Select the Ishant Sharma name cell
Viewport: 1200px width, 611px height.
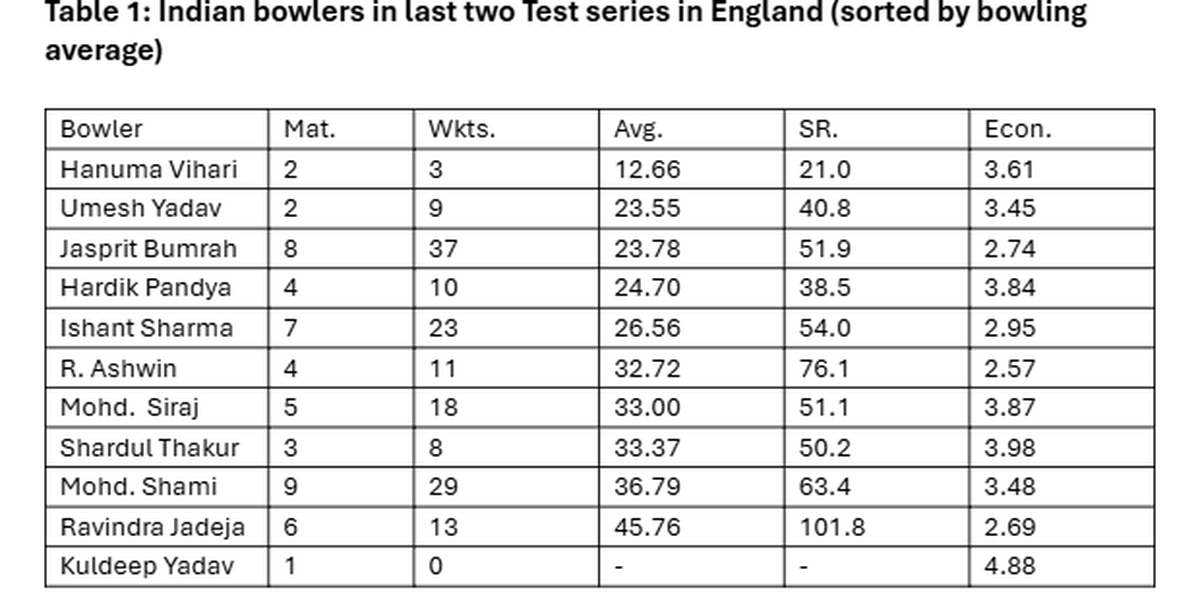[x=146, y=328]
